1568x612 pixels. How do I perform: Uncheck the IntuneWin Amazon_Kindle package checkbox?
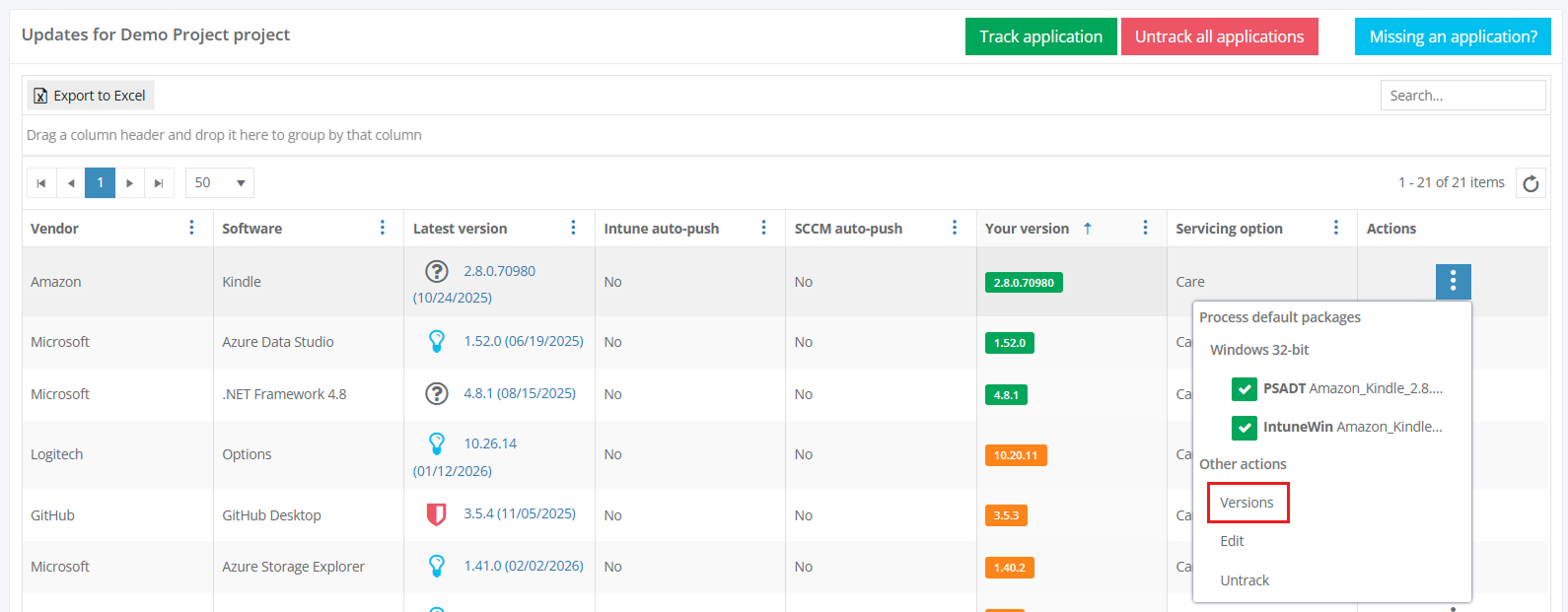(1244, 427)
